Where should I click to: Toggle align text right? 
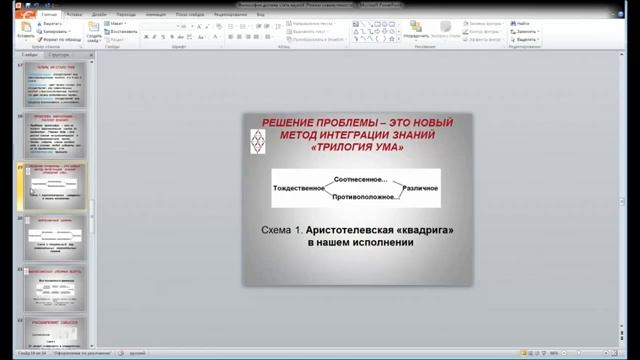tap(248, 37)
